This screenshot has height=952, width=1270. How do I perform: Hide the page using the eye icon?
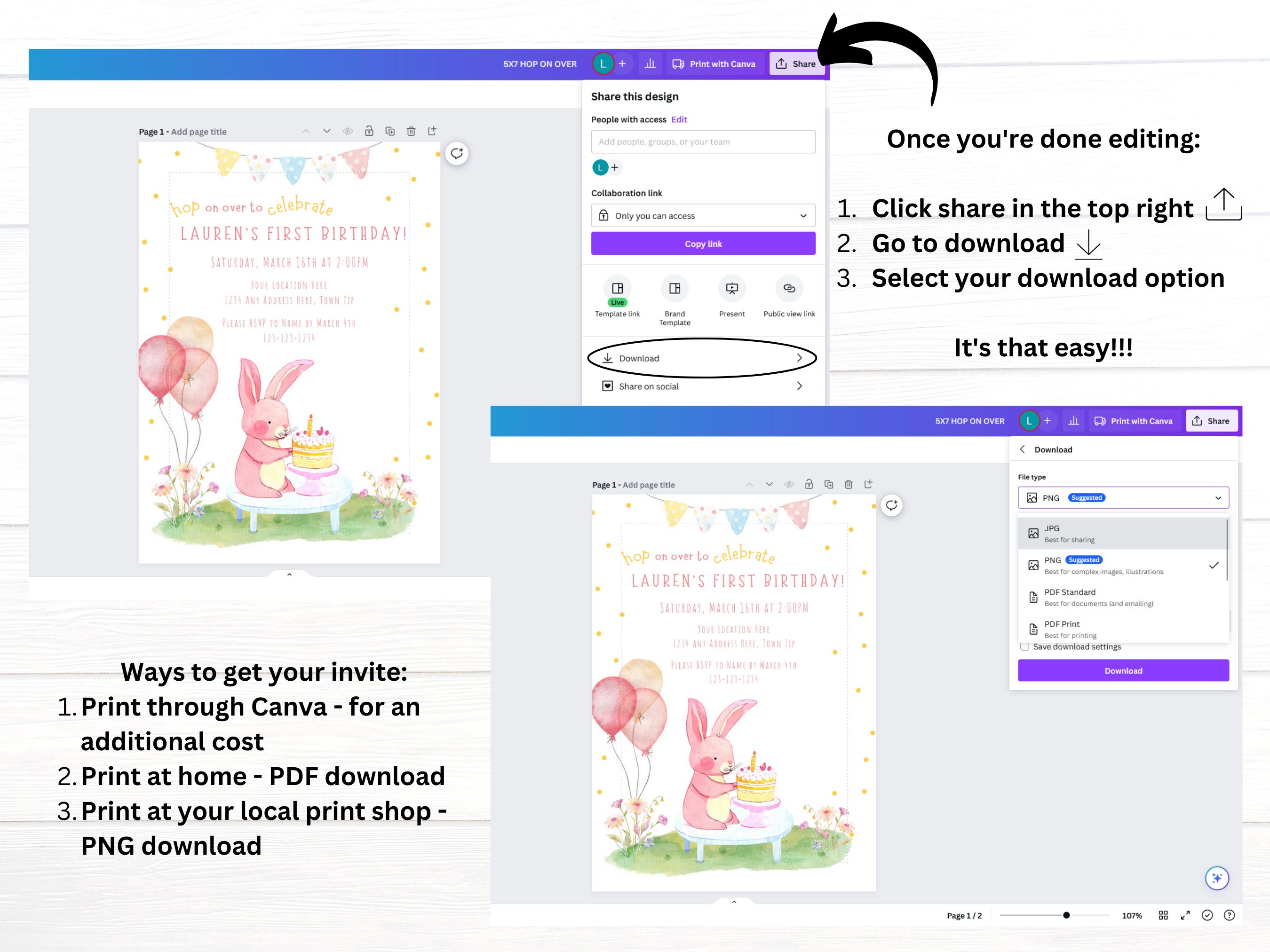pyautogui.click(x=348, y=131)
